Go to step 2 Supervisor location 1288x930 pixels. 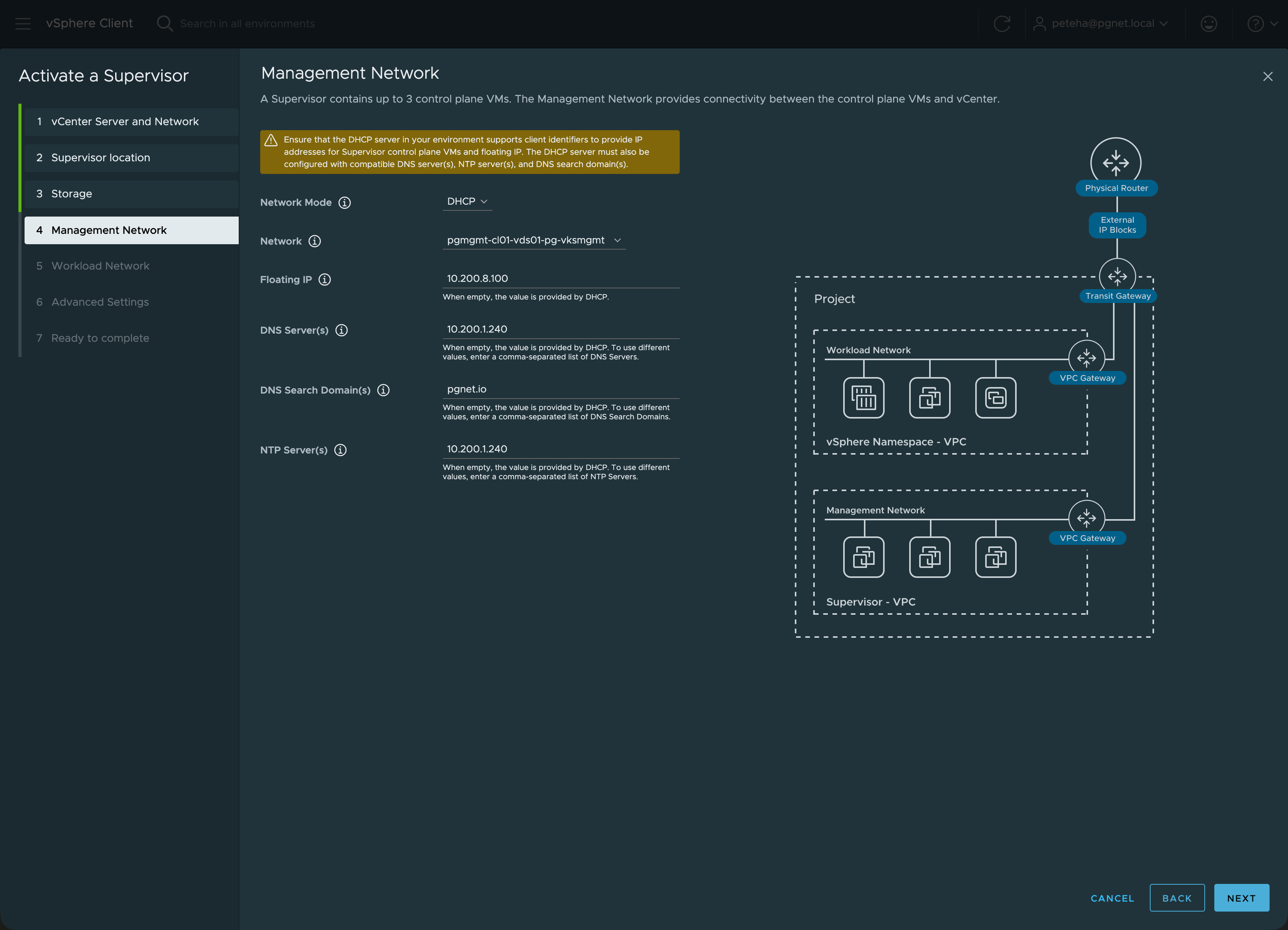[131, 158]
